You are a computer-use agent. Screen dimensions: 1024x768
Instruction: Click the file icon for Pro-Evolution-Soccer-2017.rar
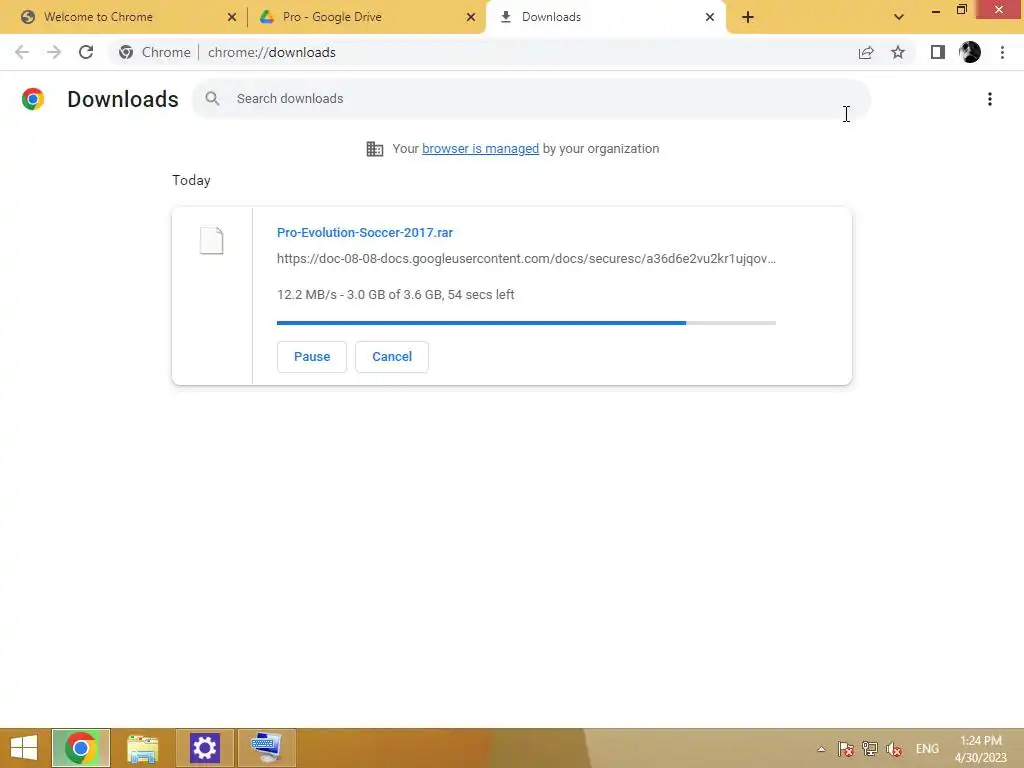click(212, 240)
